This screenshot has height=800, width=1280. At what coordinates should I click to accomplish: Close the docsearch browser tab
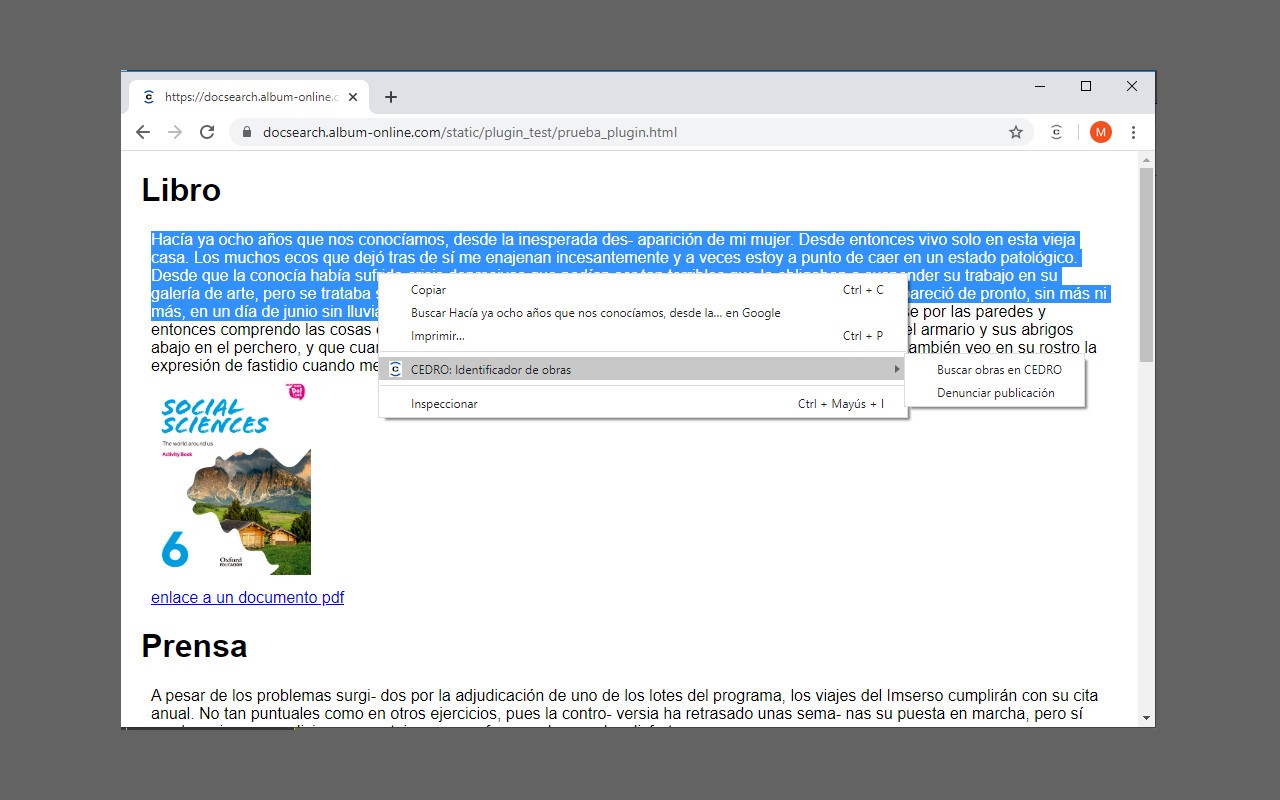tap(353, 97)
